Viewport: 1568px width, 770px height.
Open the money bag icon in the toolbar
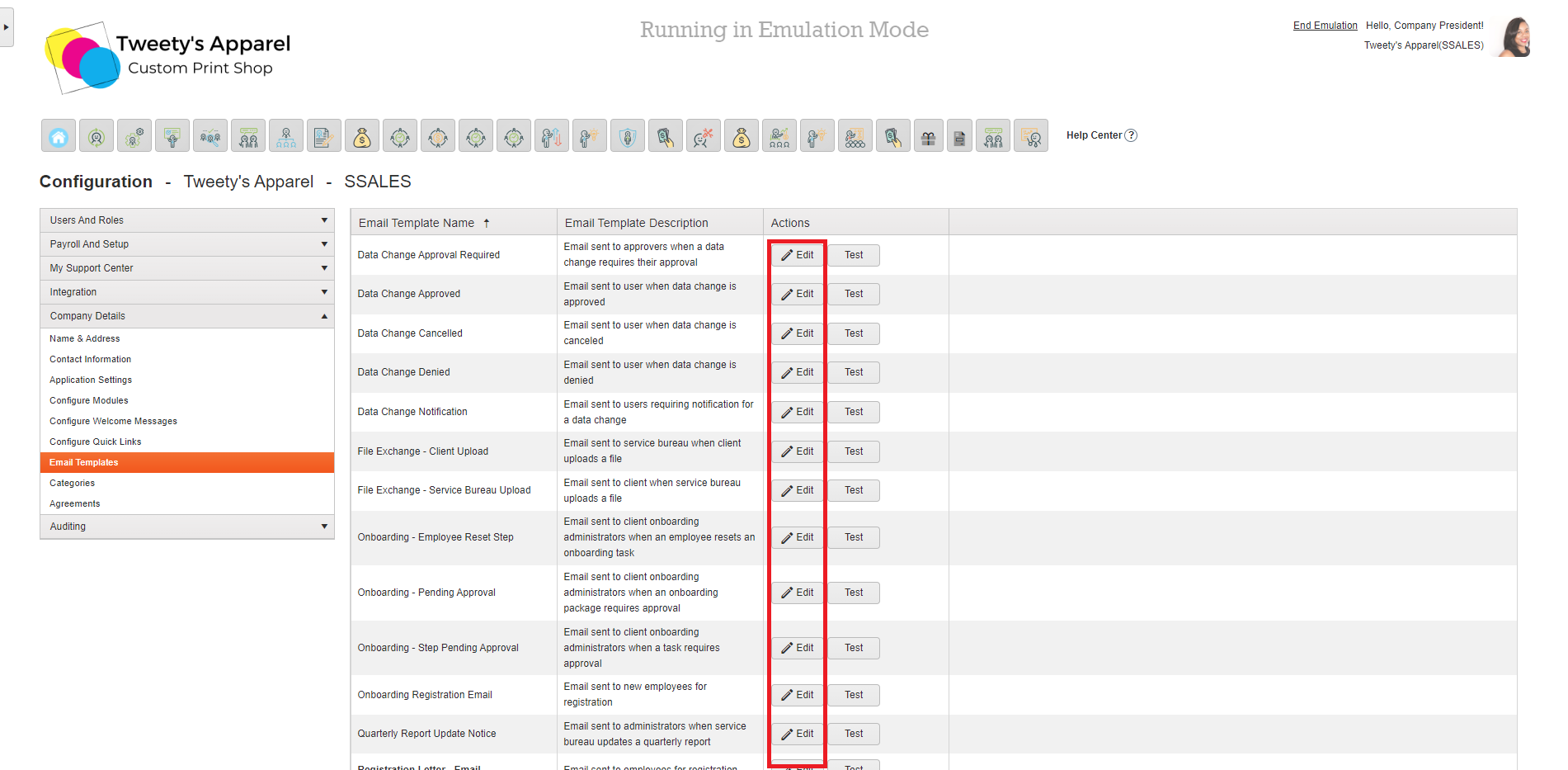pyautogui.click(x=362, y=135)
